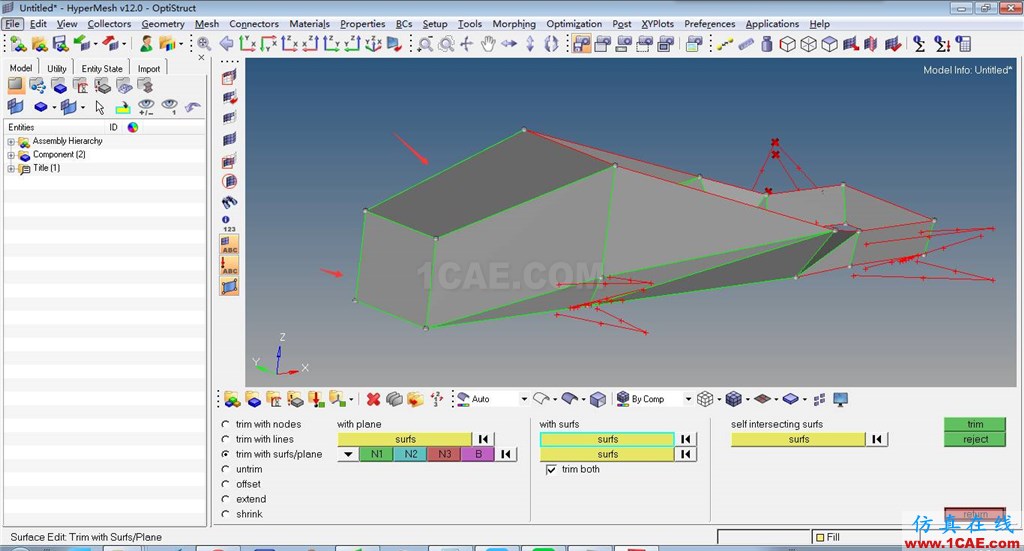Image resolution: width=1024 pixels, height=551 pixels.
Task: Click the Export Solver Deck red arrow icon
Action: click(109, 44)
